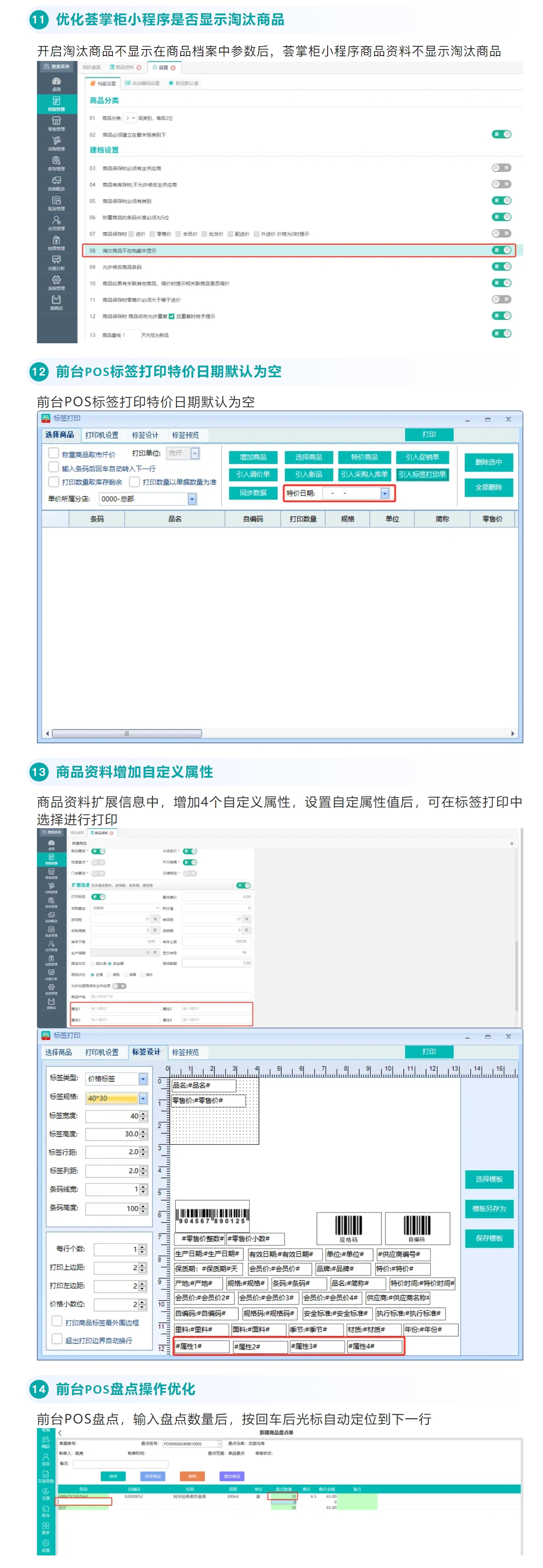Screen dimensions: 543x1568
Task: Click 引入促销单 button
Action: coord(422,457)
